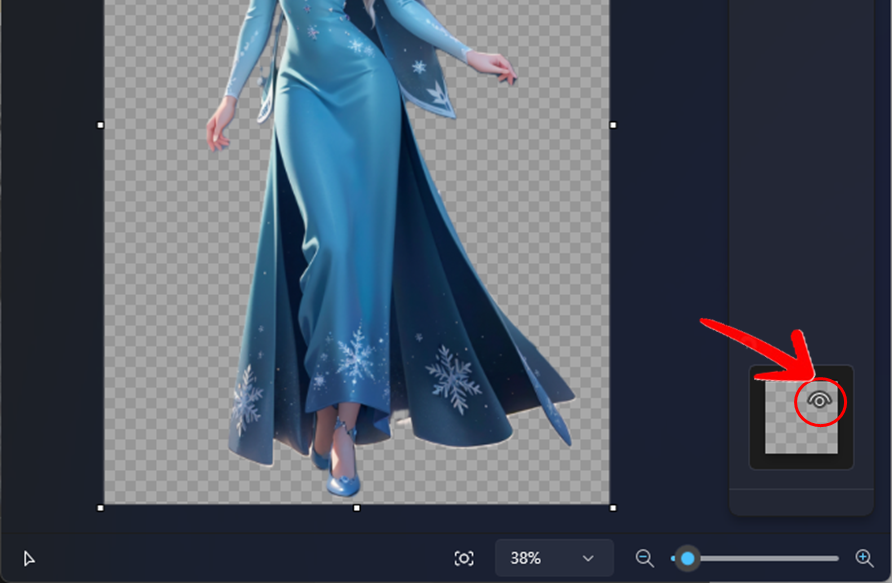Click the zoom in magnifier icon
The width and height of the screenshot is (892, 583).
pyautogui.click(x=864, y=558)
